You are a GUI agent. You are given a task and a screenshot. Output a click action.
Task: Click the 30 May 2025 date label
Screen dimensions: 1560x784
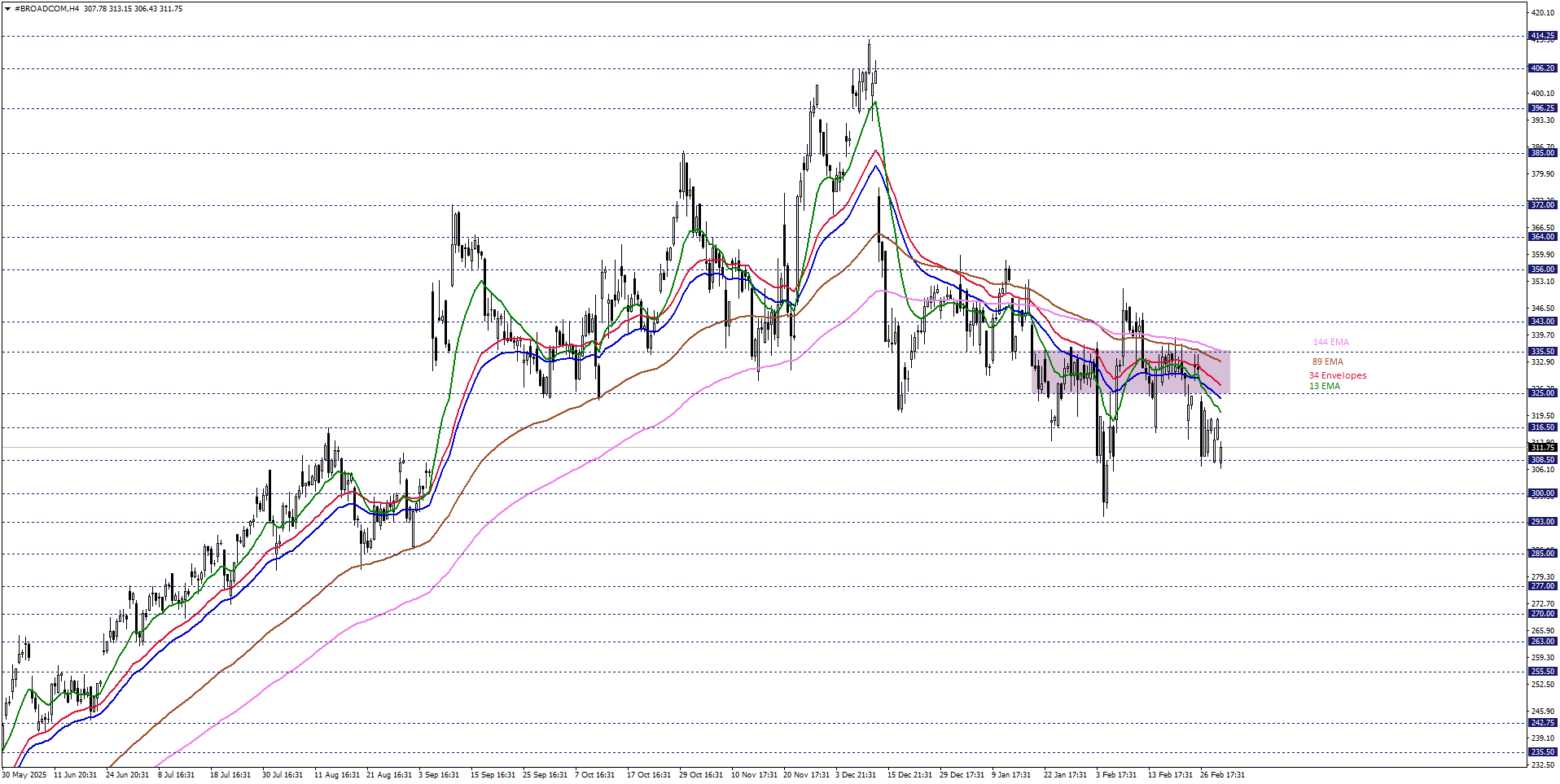pos(24,775)
